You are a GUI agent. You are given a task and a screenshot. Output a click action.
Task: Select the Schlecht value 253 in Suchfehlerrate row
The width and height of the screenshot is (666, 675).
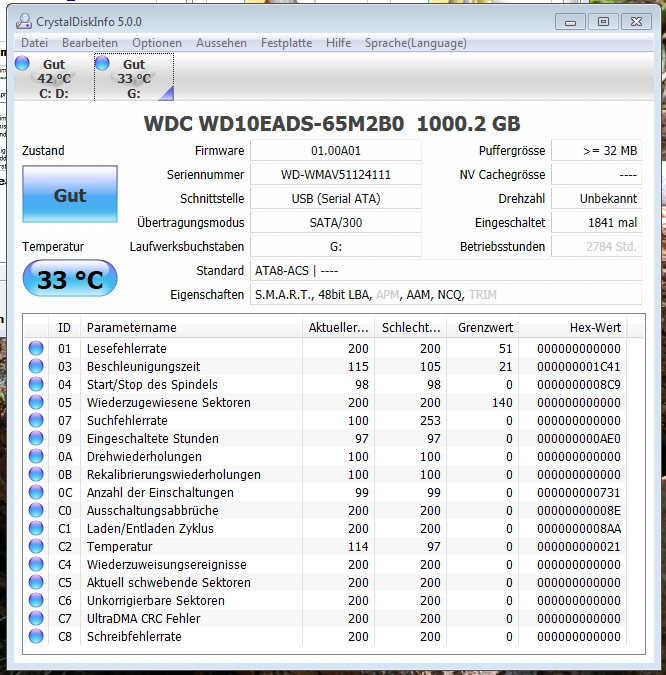click(430, 421)
